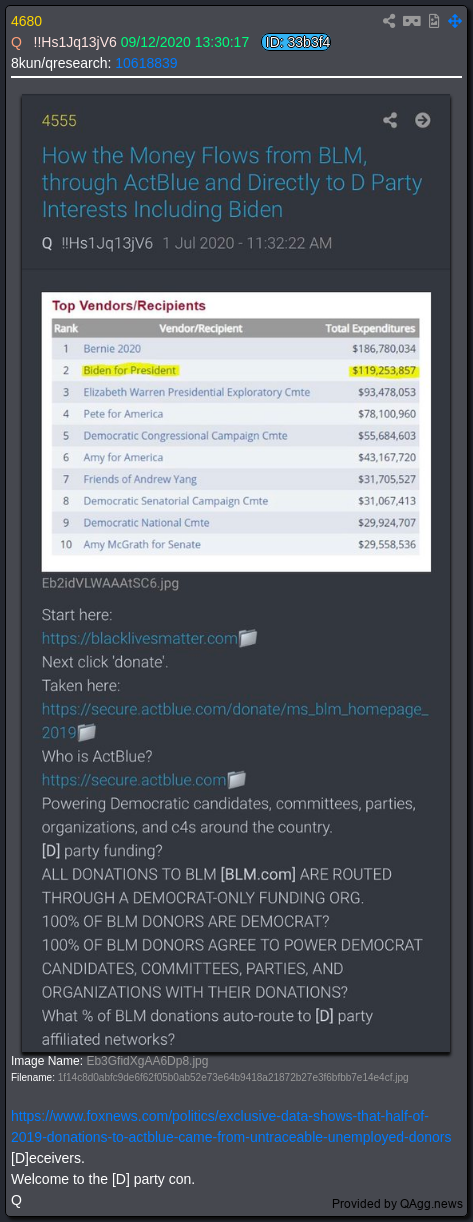Follow the secure.actblue.com donate link
The image size is (473, 1222).
234,721
